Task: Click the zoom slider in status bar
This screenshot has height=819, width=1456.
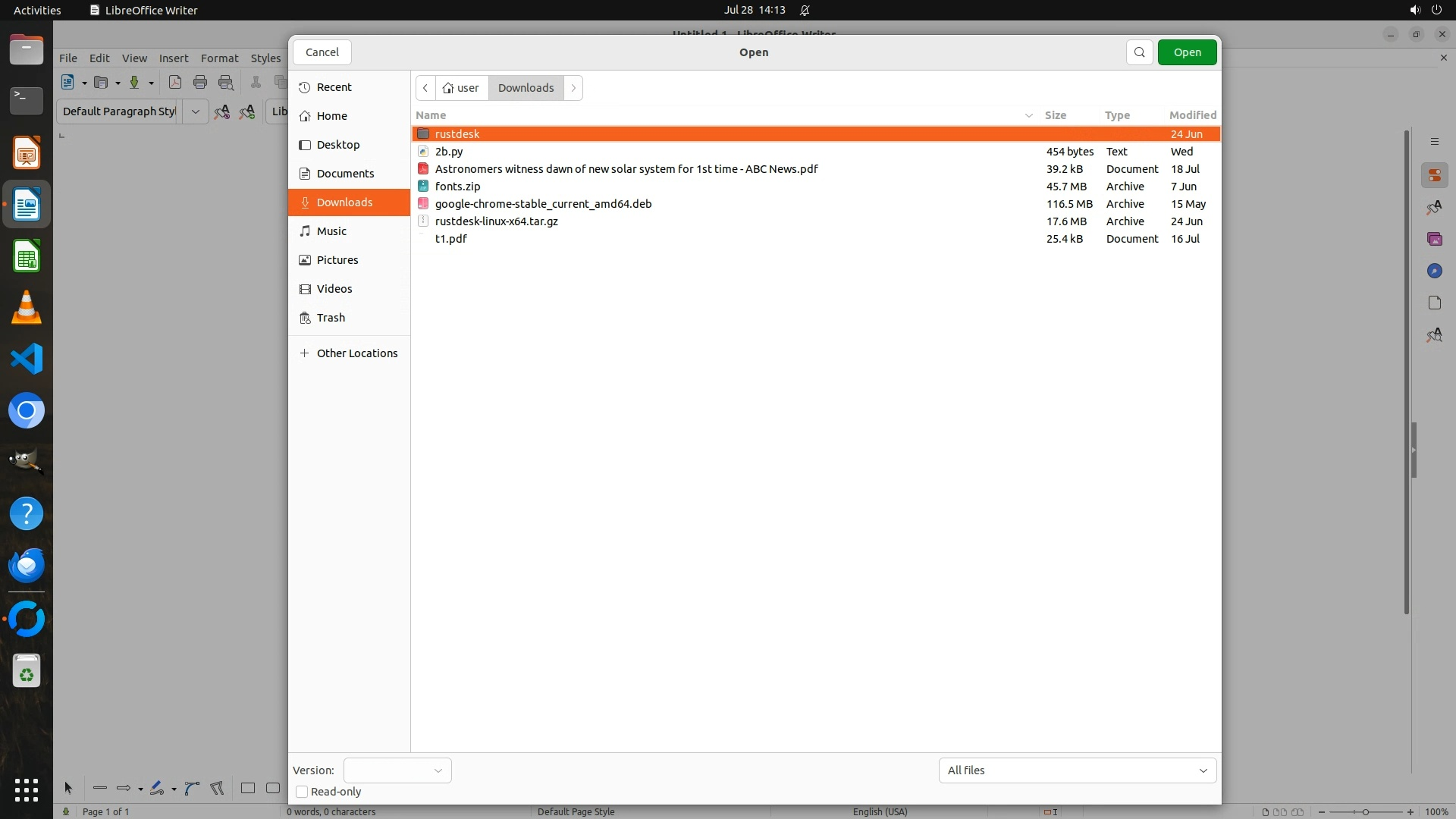Action: coord(1365,811)
